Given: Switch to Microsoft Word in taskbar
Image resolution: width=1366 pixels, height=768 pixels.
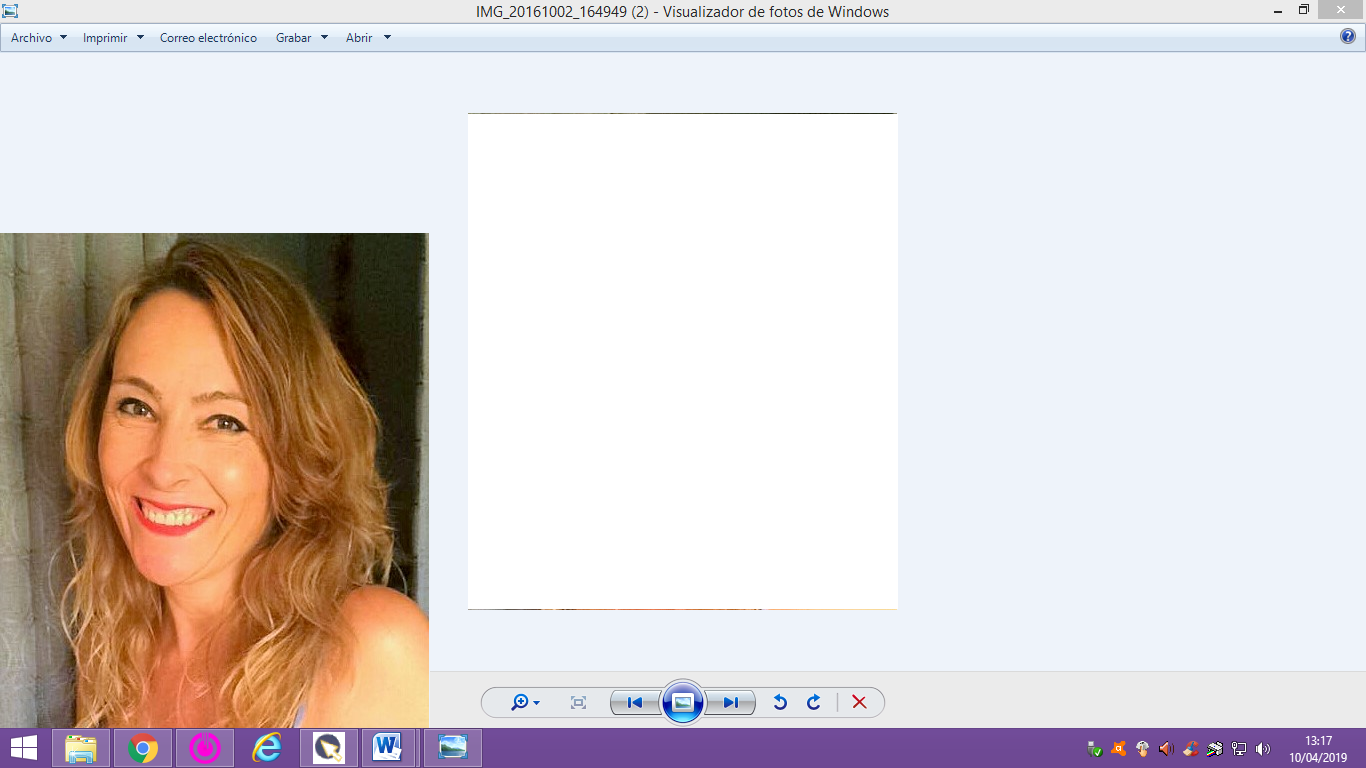Looking at the screenshot, I should pyautogui.click(x=387, y=748).
